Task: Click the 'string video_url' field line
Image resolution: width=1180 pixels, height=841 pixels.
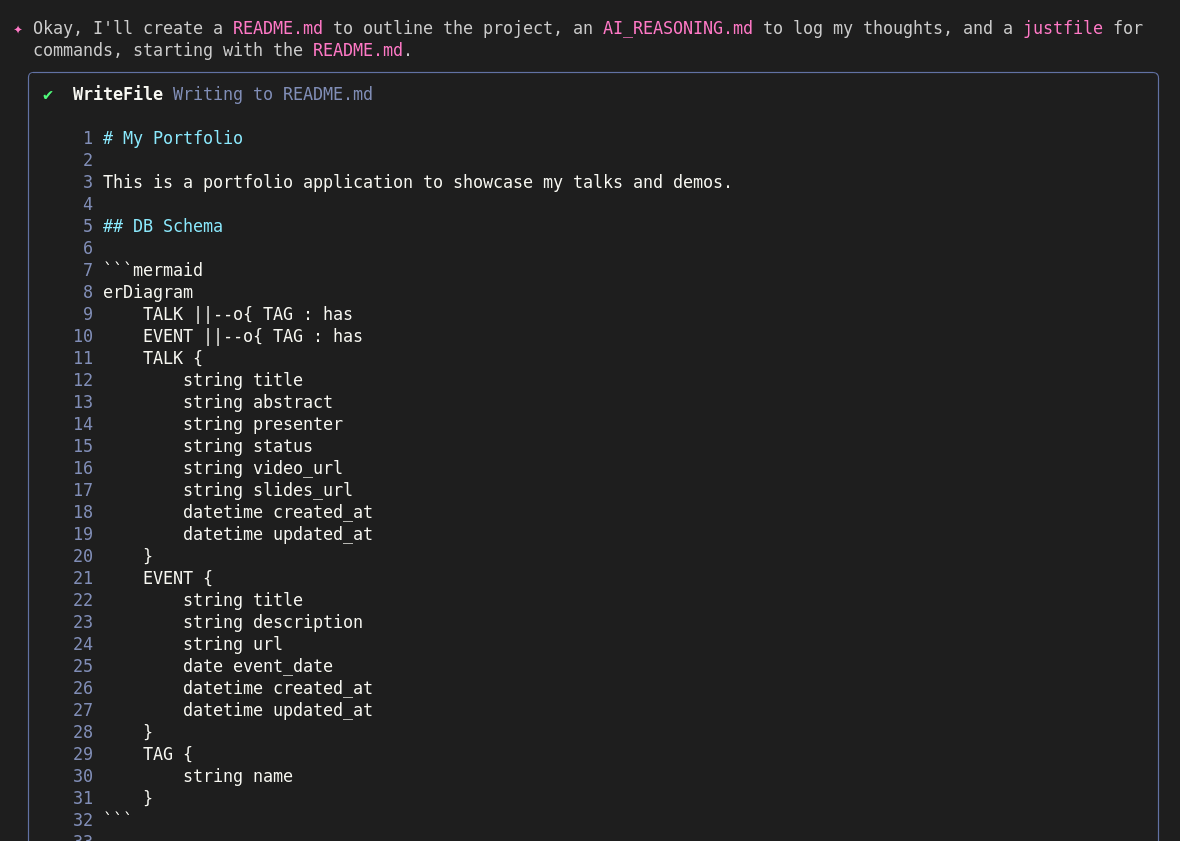Action: [262, 468]
